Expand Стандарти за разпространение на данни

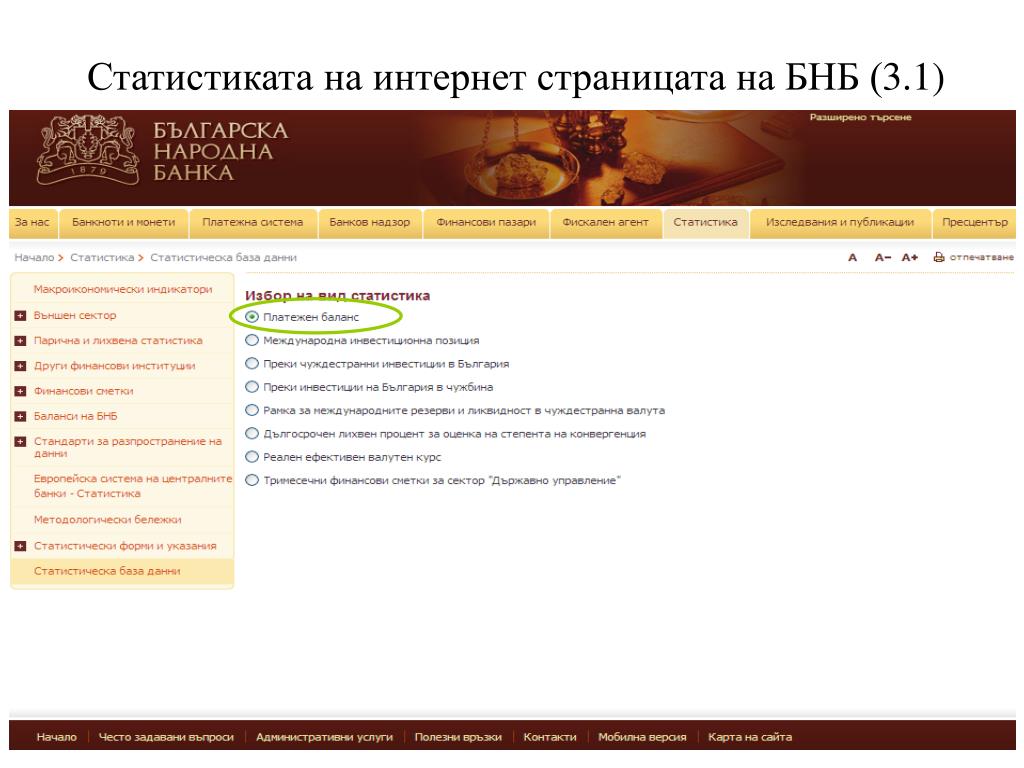point(20,441)
